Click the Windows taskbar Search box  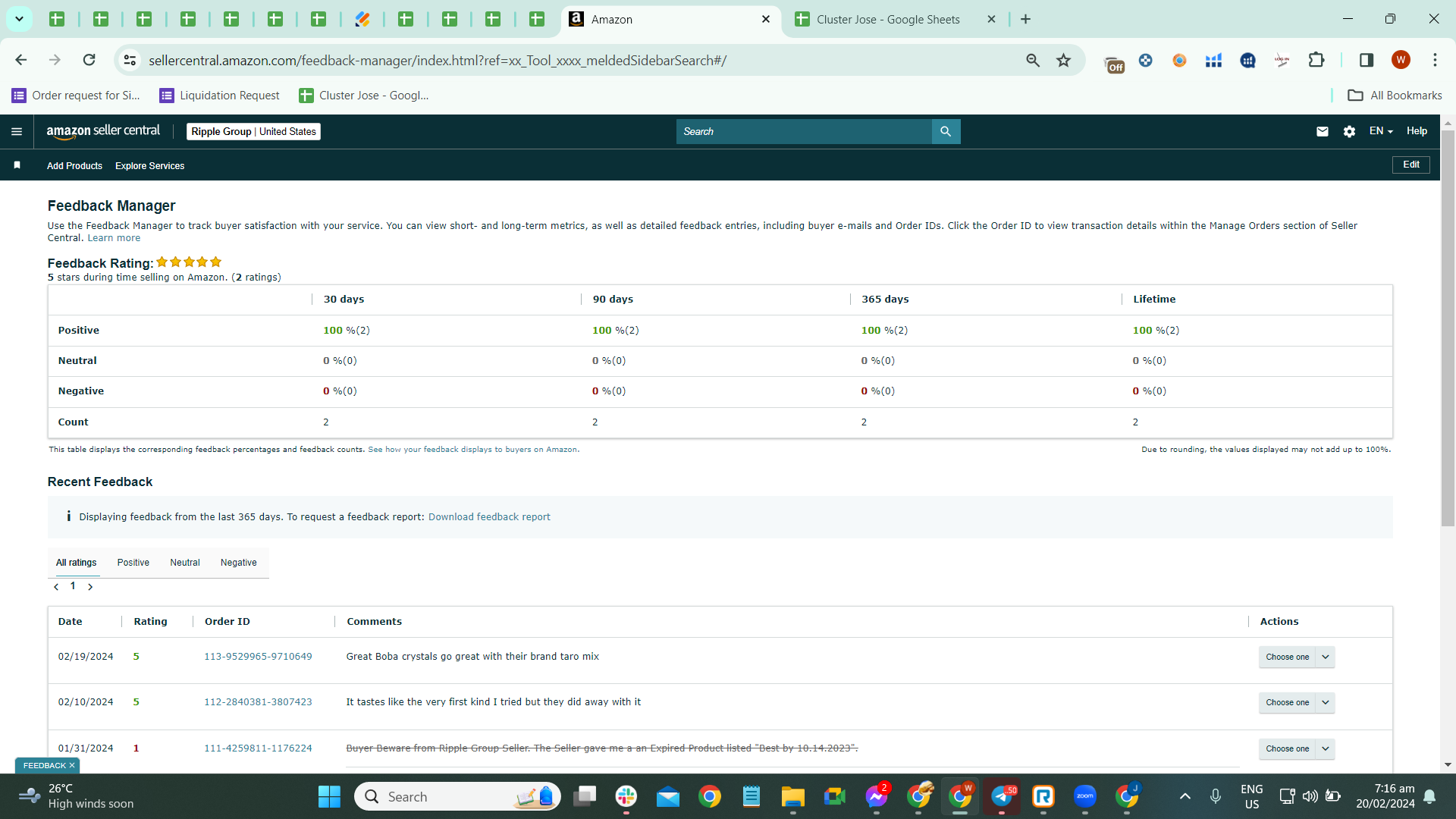click(457, 796)
